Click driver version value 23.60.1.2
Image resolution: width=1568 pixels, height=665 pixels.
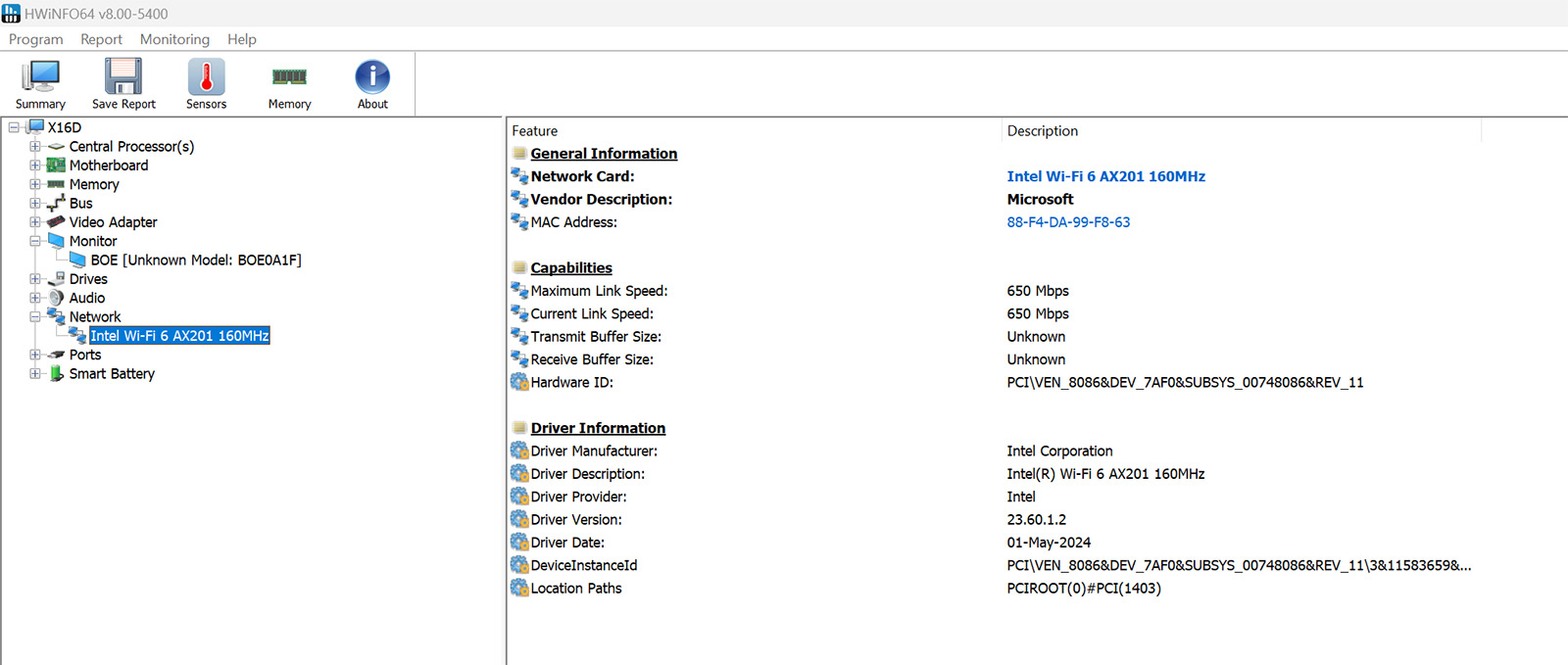point(1036,520)
